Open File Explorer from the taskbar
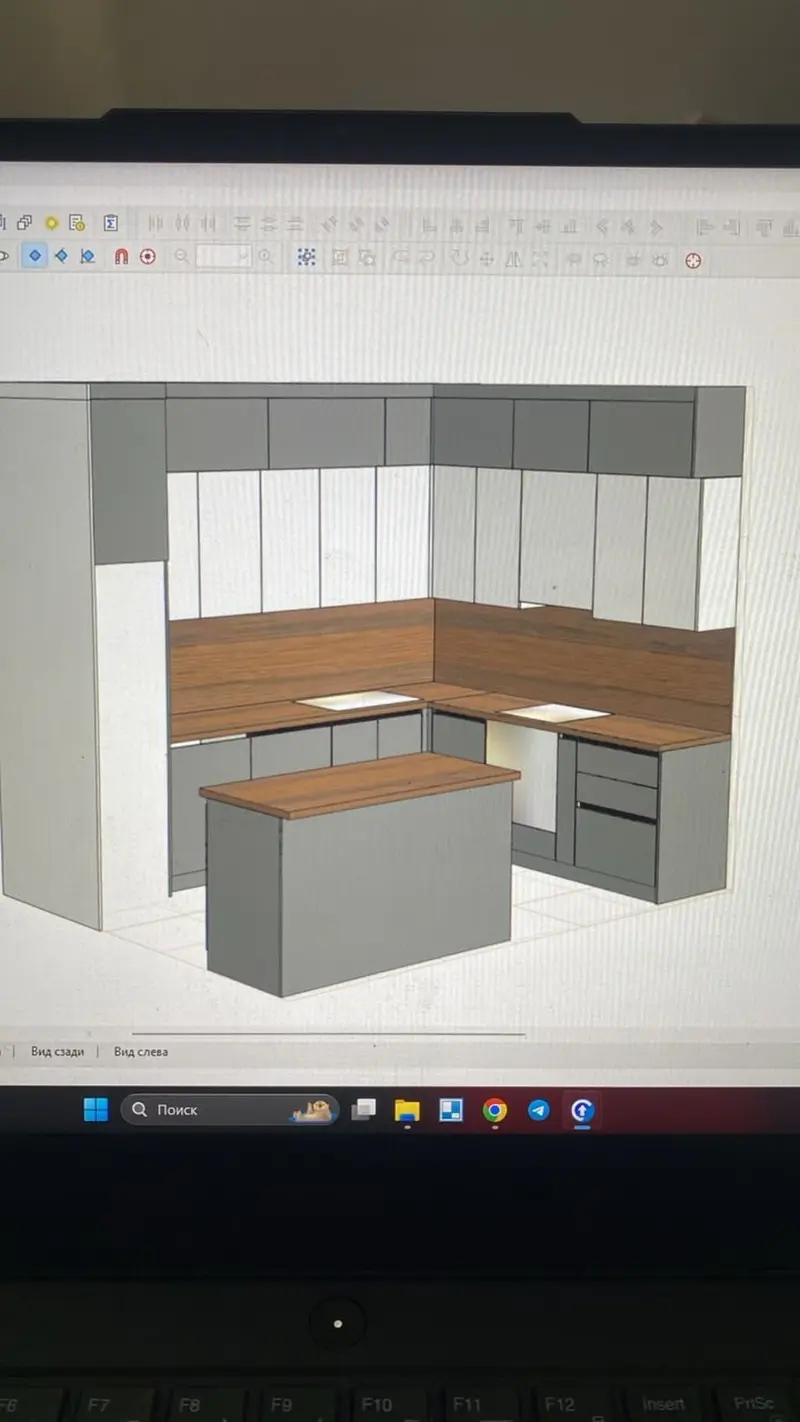The width and height of the screenshot is (800, 1422). click(407, 1110)
